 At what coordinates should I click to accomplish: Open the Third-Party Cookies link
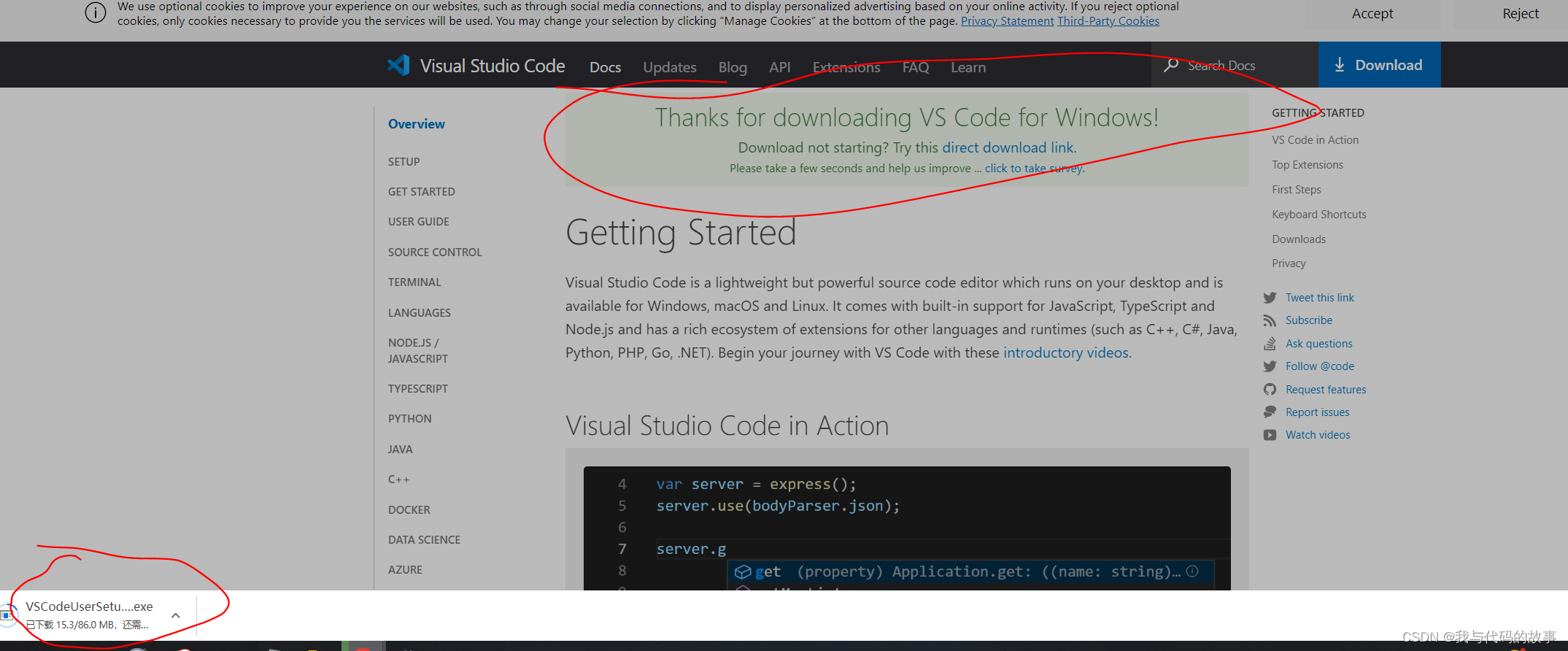point(1108,20)
